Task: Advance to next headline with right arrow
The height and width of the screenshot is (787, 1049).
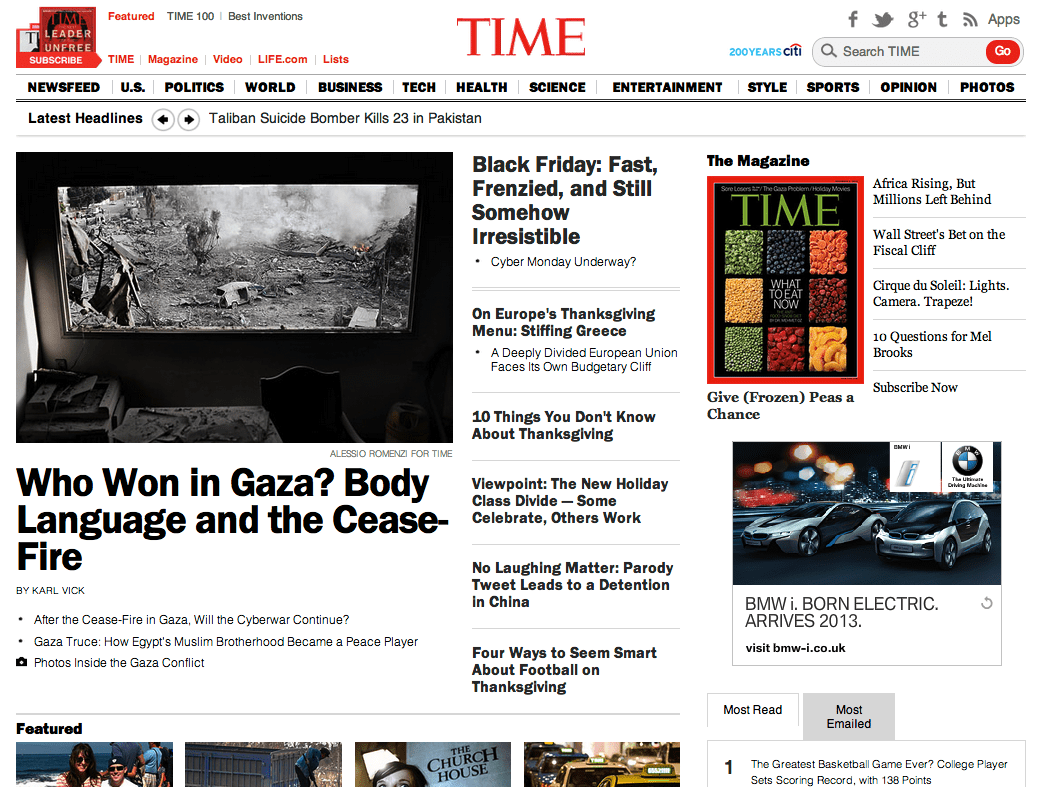Action: (188, 120)
